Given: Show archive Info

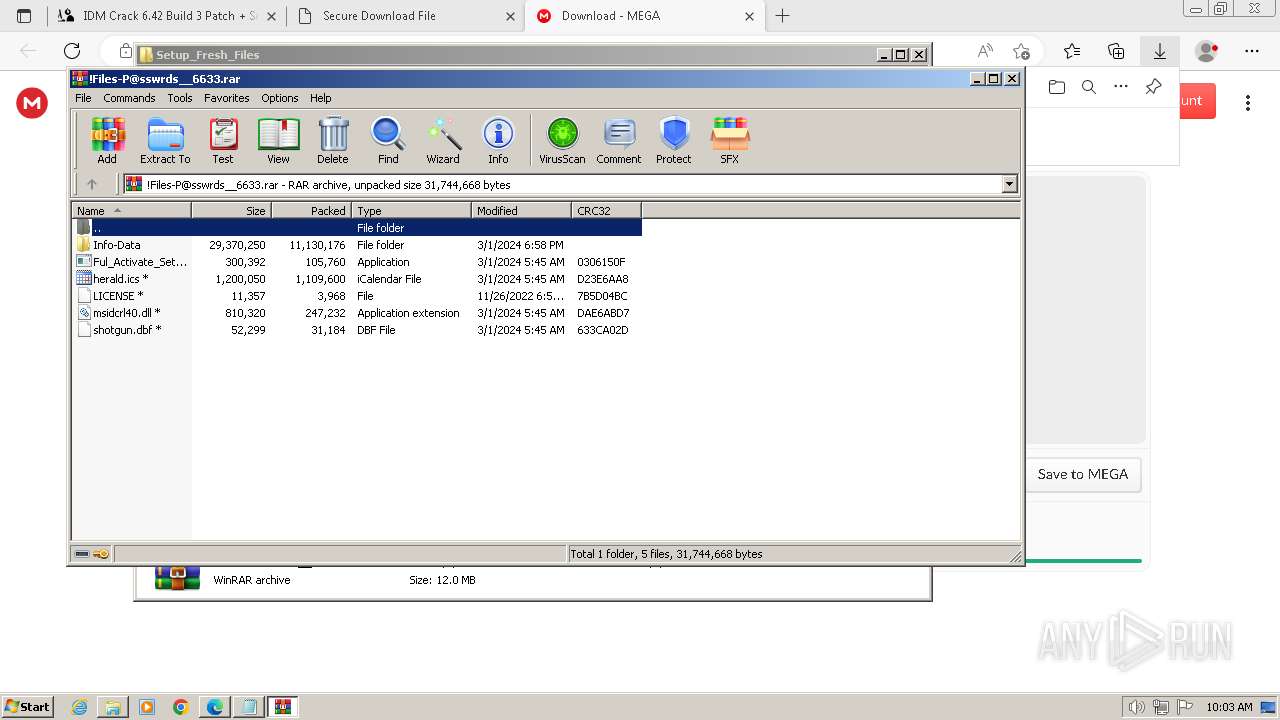Looking at the screenshot, I should pos(498,140).
